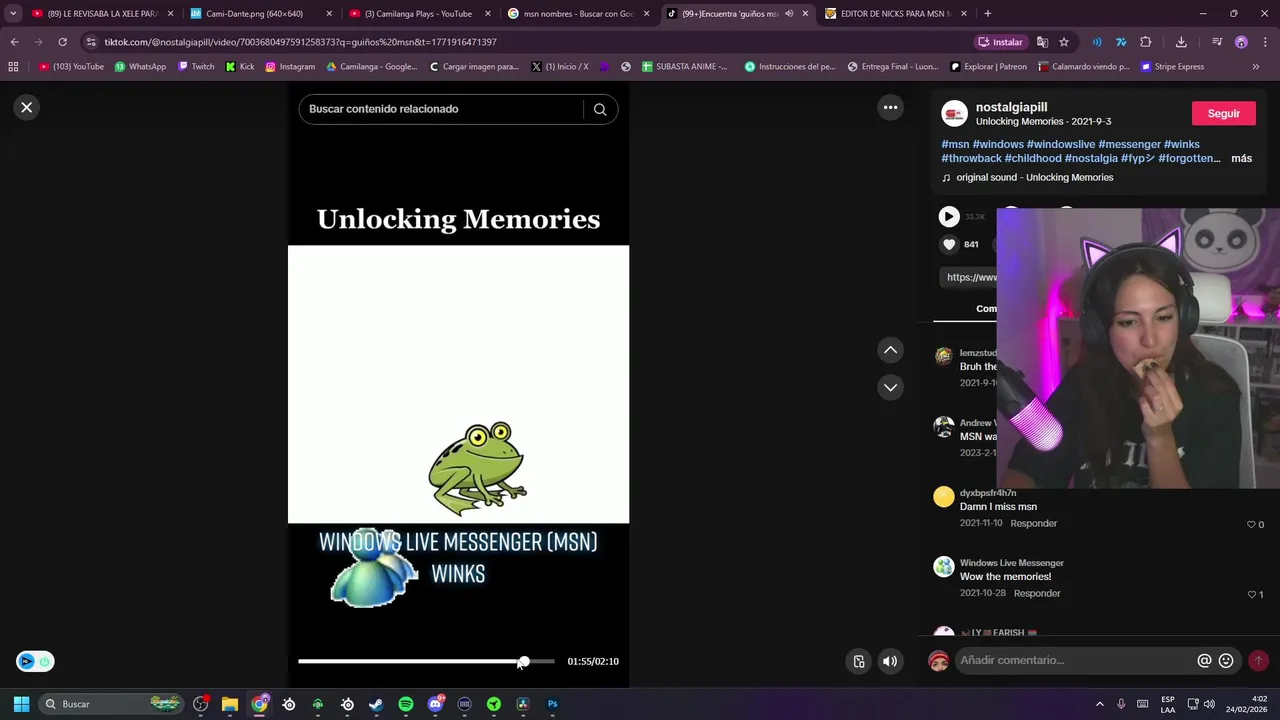Switch to msn nombres Google tab

click(578, 14)
